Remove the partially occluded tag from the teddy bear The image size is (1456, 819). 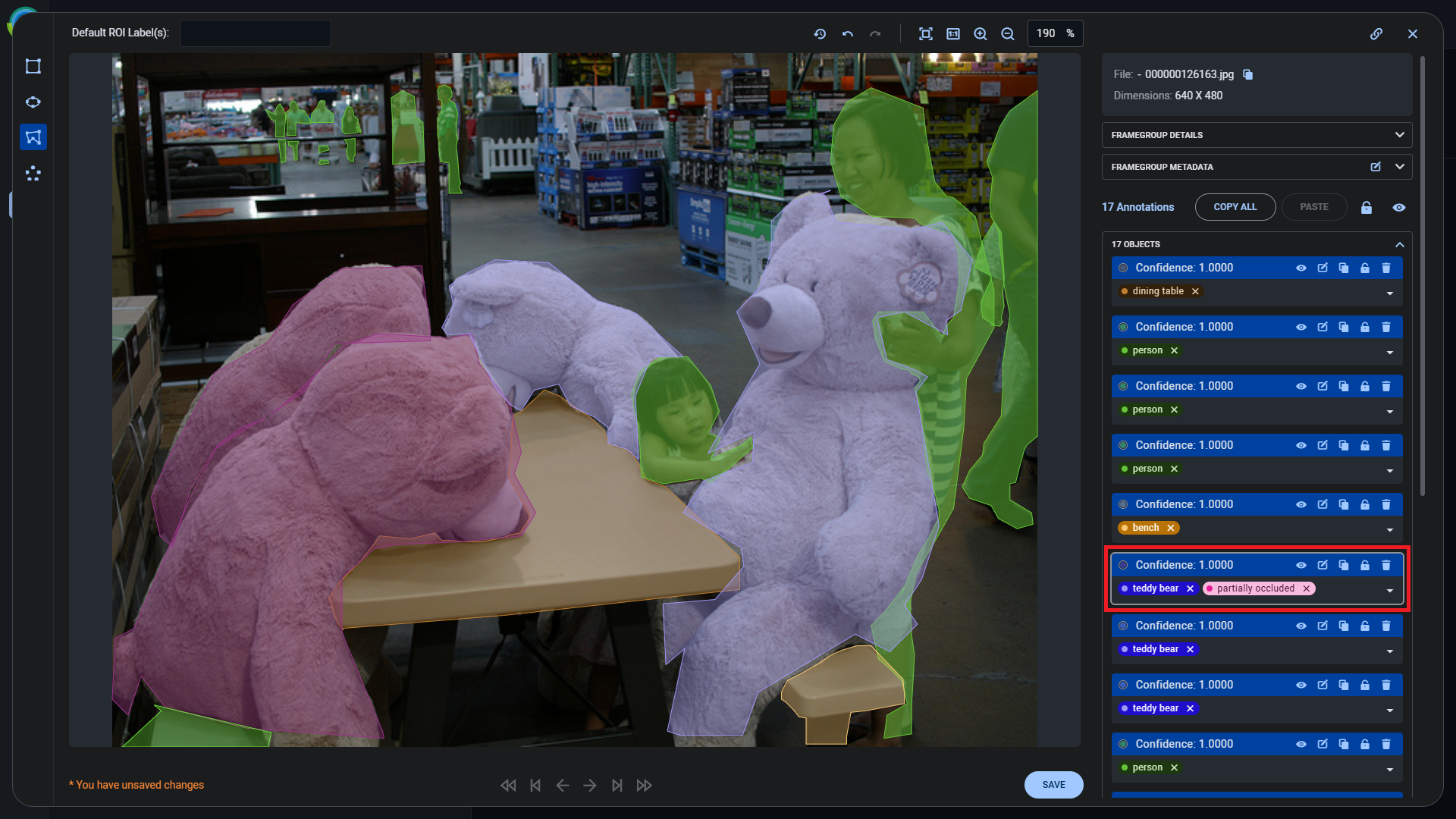tap(1306, 588)
